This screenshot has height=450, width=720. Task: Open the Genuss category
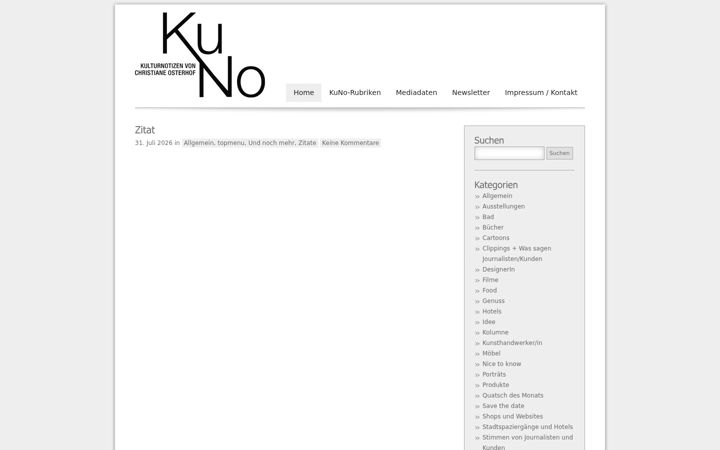(494, 301)
